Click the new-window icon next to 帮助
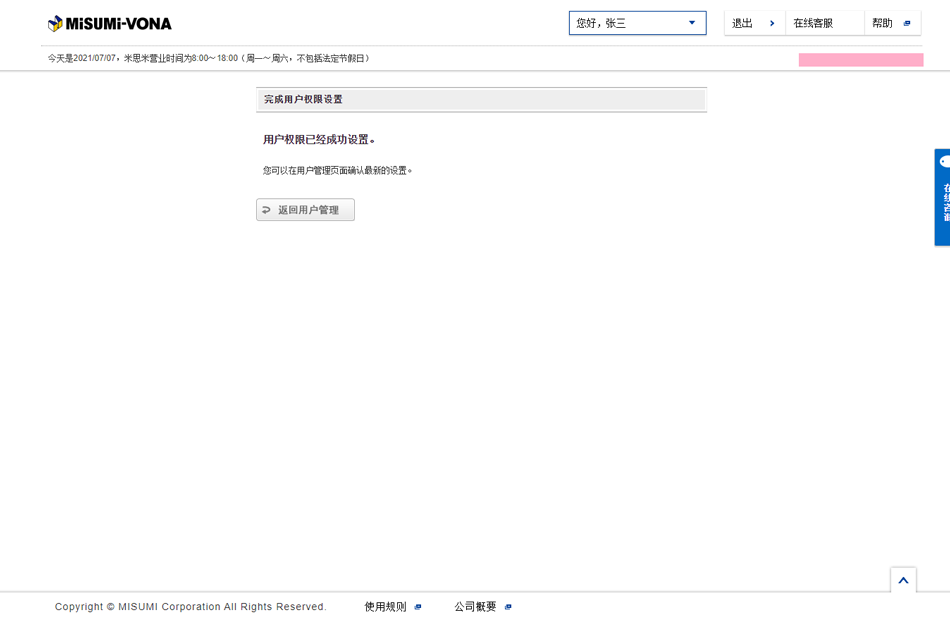The width and height of the screenshot is (950, 621). pyautogui.click(x=907, y=23)
